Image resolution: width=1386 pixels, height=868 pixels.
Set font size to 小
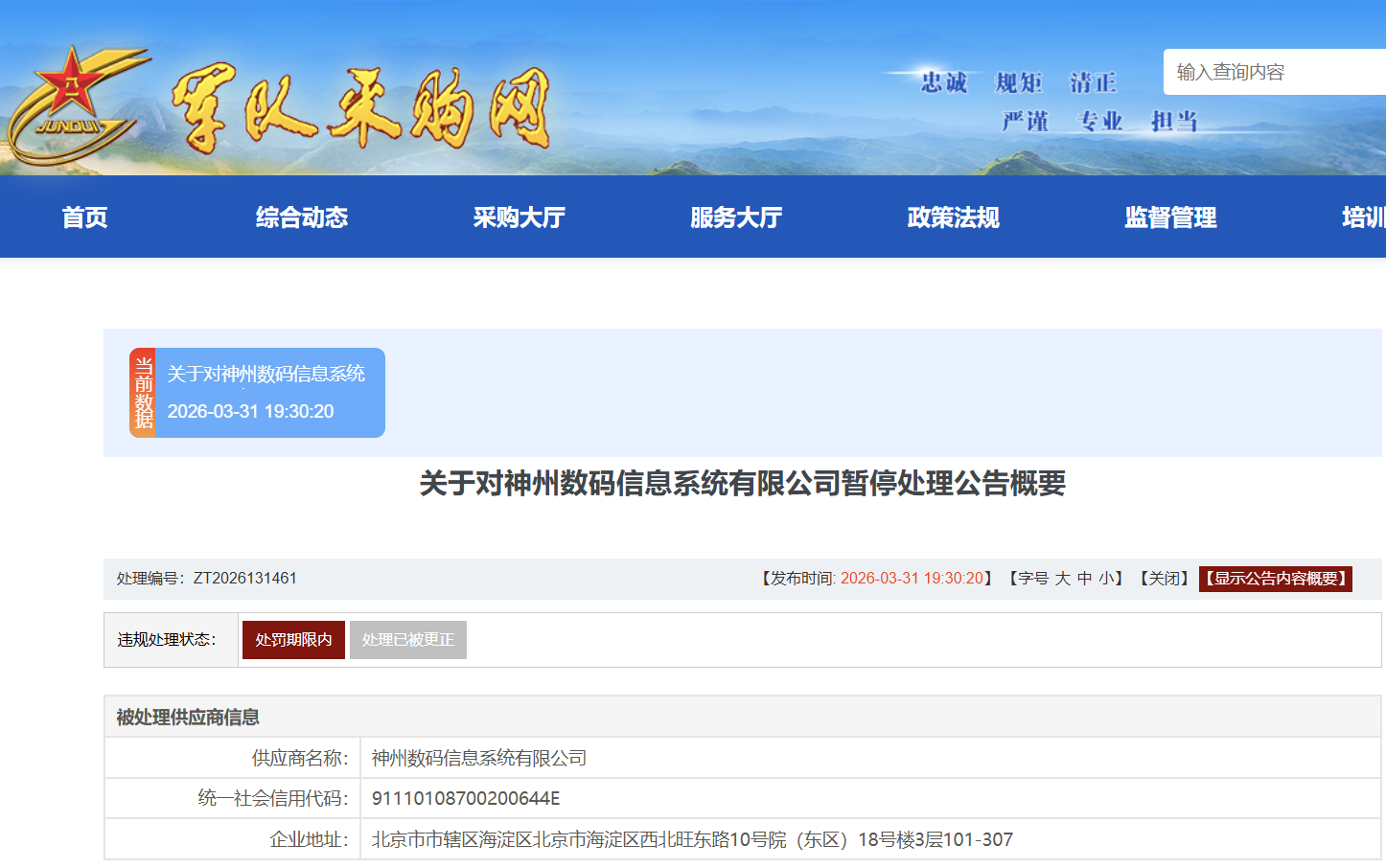pyautogui.click(x=1106, y=579)
